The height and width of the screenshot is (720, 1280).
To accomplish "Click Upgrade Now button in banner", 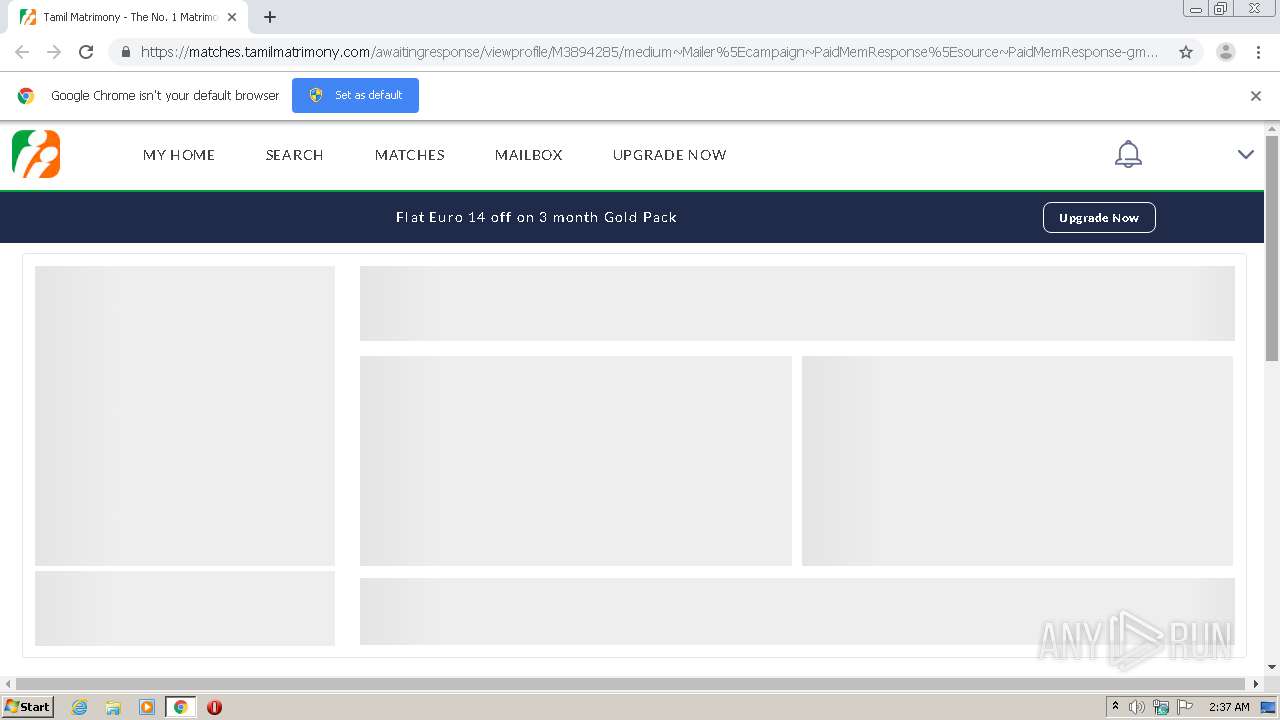I will coord(1099,218).
